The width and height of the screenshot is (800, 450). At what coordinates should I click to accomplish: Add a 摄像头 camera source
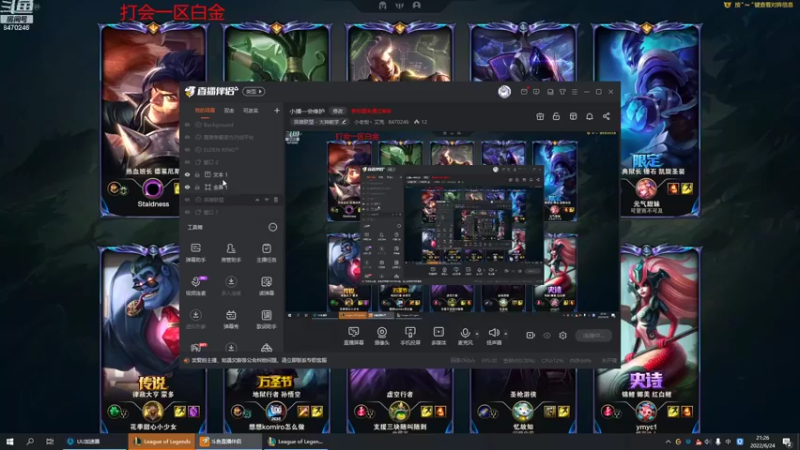pos(382,336)
